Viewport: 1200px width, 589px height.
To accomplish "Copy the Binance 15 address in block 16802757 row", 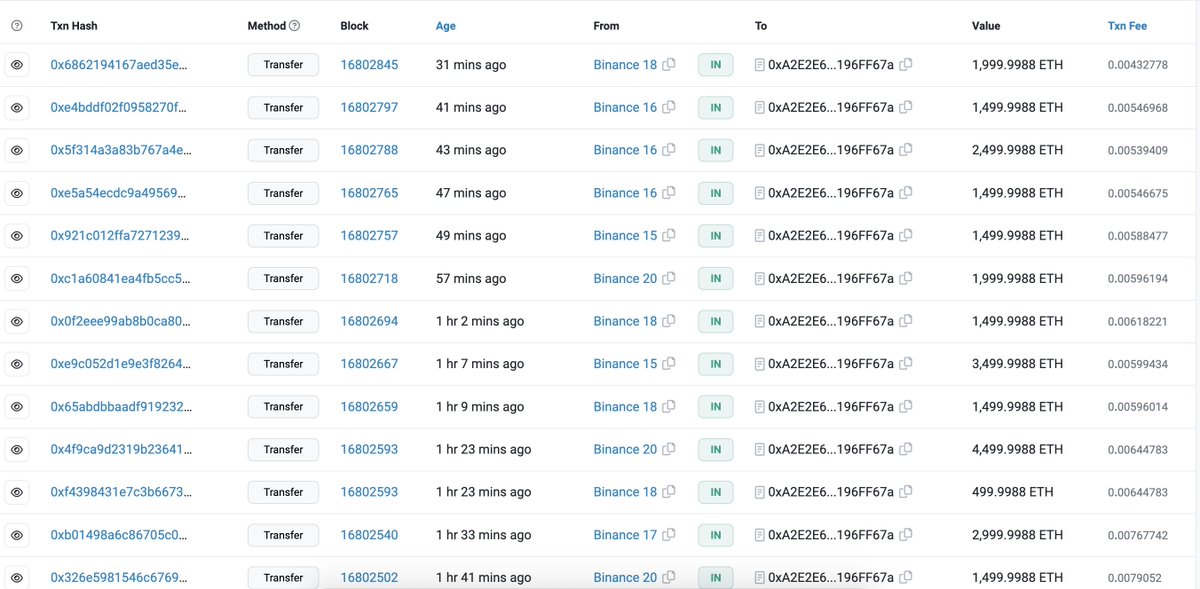I will (669, 236).
